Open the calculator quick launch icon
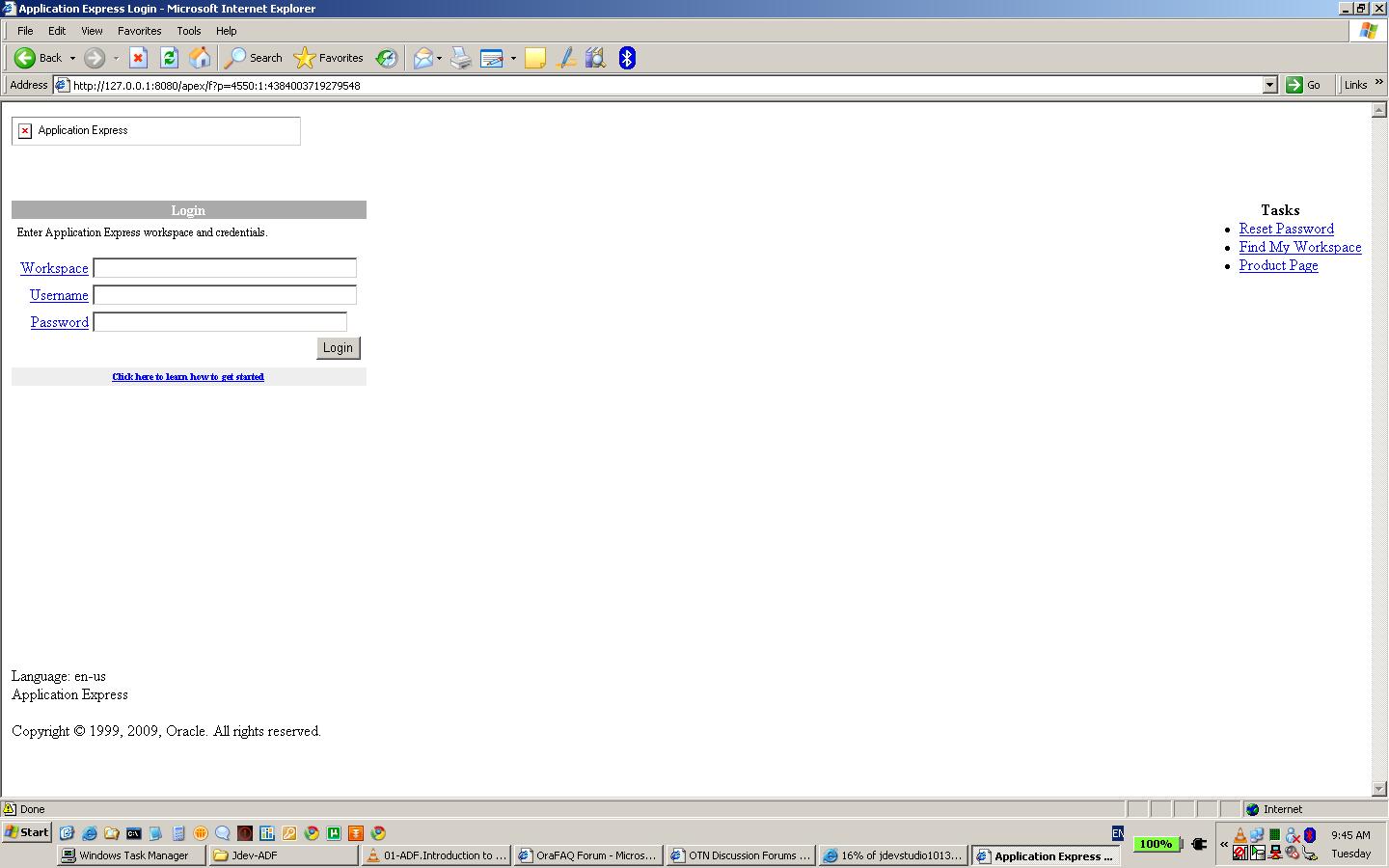 (x=178, y=833)
